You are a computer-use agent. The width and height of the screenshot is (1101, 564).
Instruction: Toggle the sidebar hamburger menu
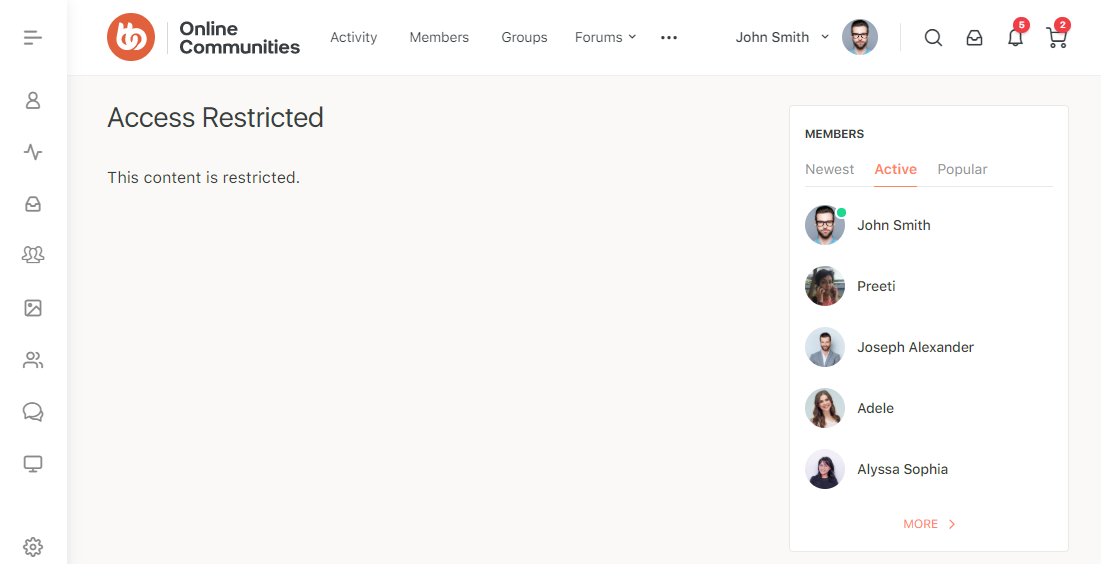33,38
